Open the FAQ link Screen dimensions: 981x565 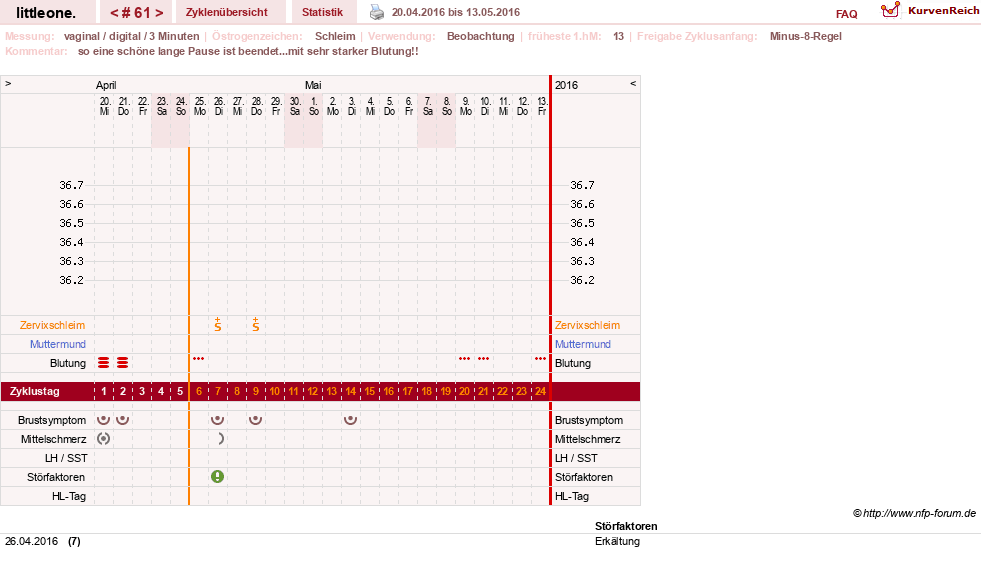846,14
